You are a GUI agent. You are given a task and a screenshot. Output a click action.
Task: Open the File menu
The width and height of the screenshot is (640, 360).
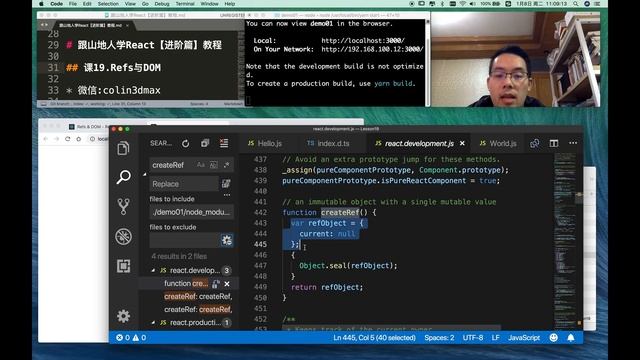[x=73, y=4]
